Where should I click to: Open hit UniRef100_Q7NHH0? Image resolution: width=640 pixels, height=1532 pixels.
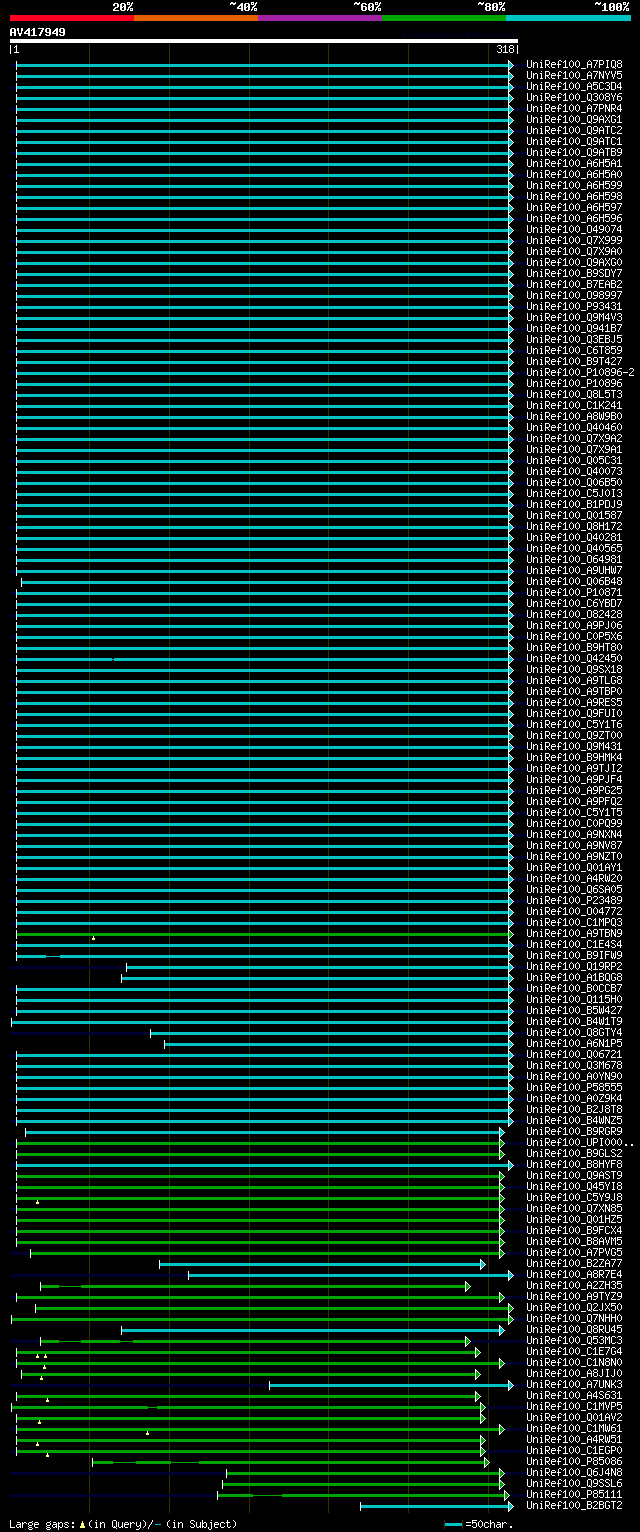pyautogui.click(x=574, y=1318)
